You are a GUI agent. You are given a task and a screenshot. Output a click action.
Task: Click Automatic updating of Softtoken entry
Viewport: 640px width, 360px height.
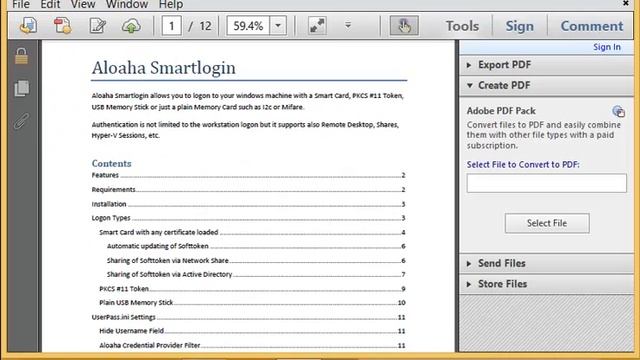(256, 246)
